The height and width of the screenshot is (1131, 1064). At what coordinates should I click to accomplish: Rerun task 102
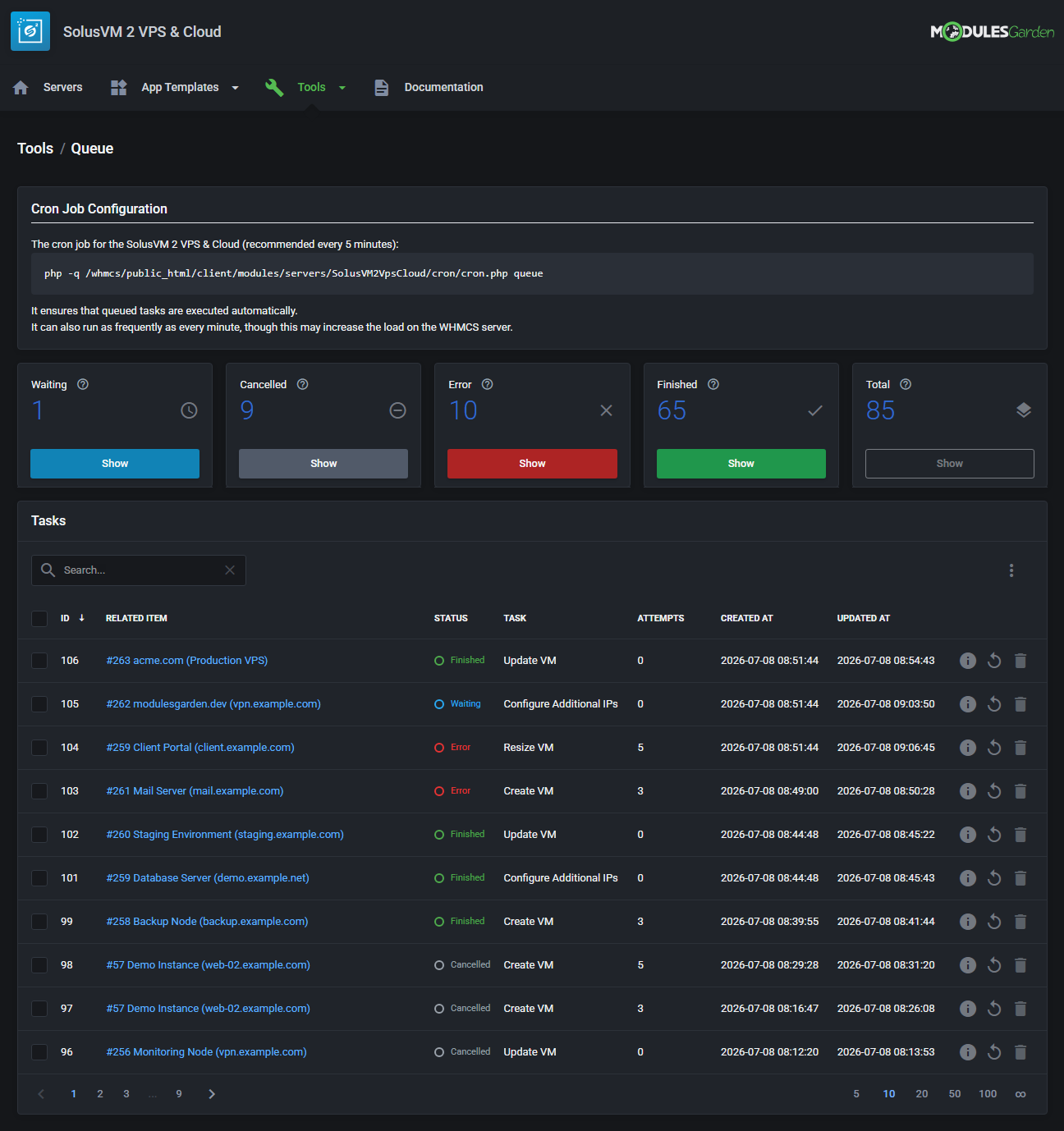(994, 835)
